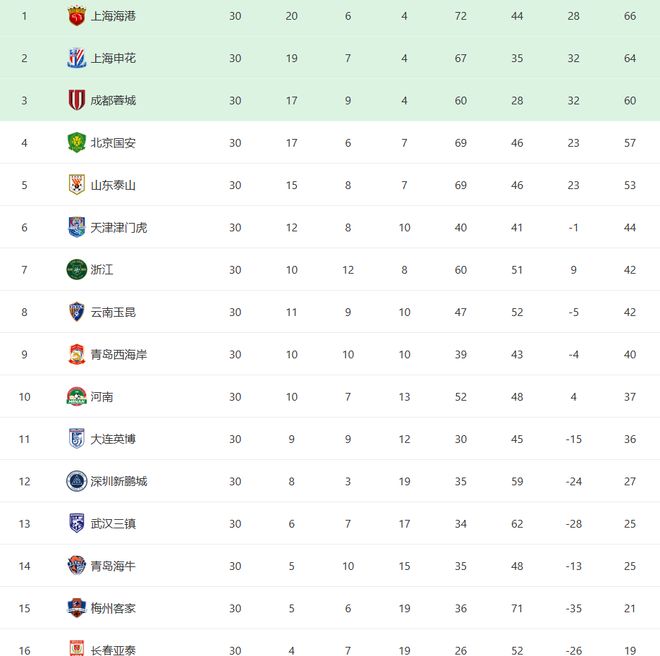The width and height of the screenshot is (660, 656).
Task: Open the 青岛海牛 team name link
Action: pyautogui.click(x=112, y=566)
